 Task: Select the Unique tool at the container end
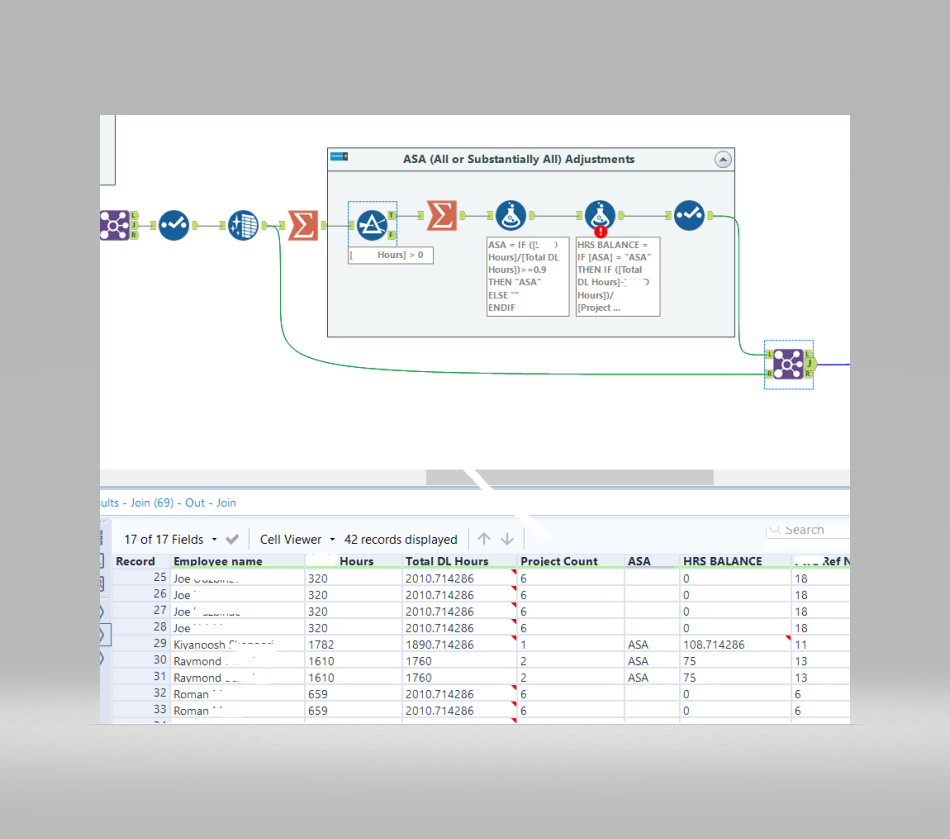tap(689, 214)
